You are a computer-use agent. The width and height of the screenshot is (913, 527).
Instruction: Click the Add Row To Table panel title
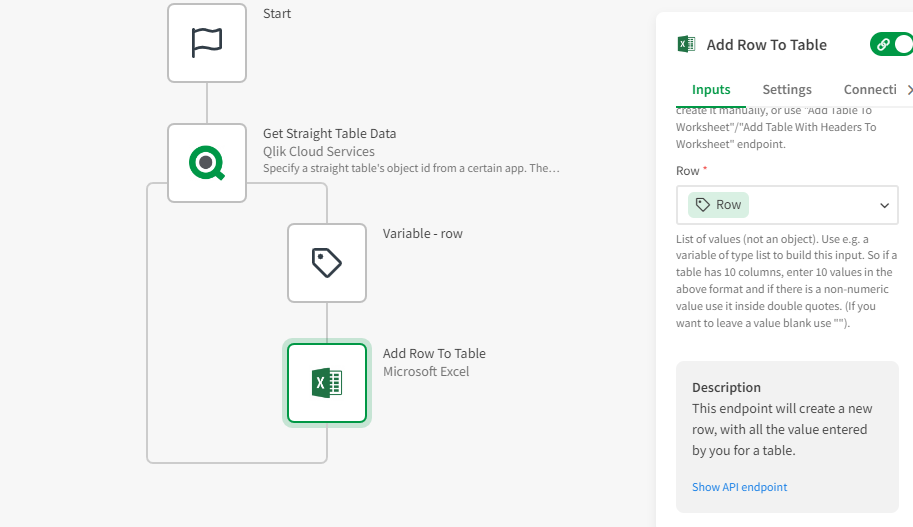click(x=766, y=44)
